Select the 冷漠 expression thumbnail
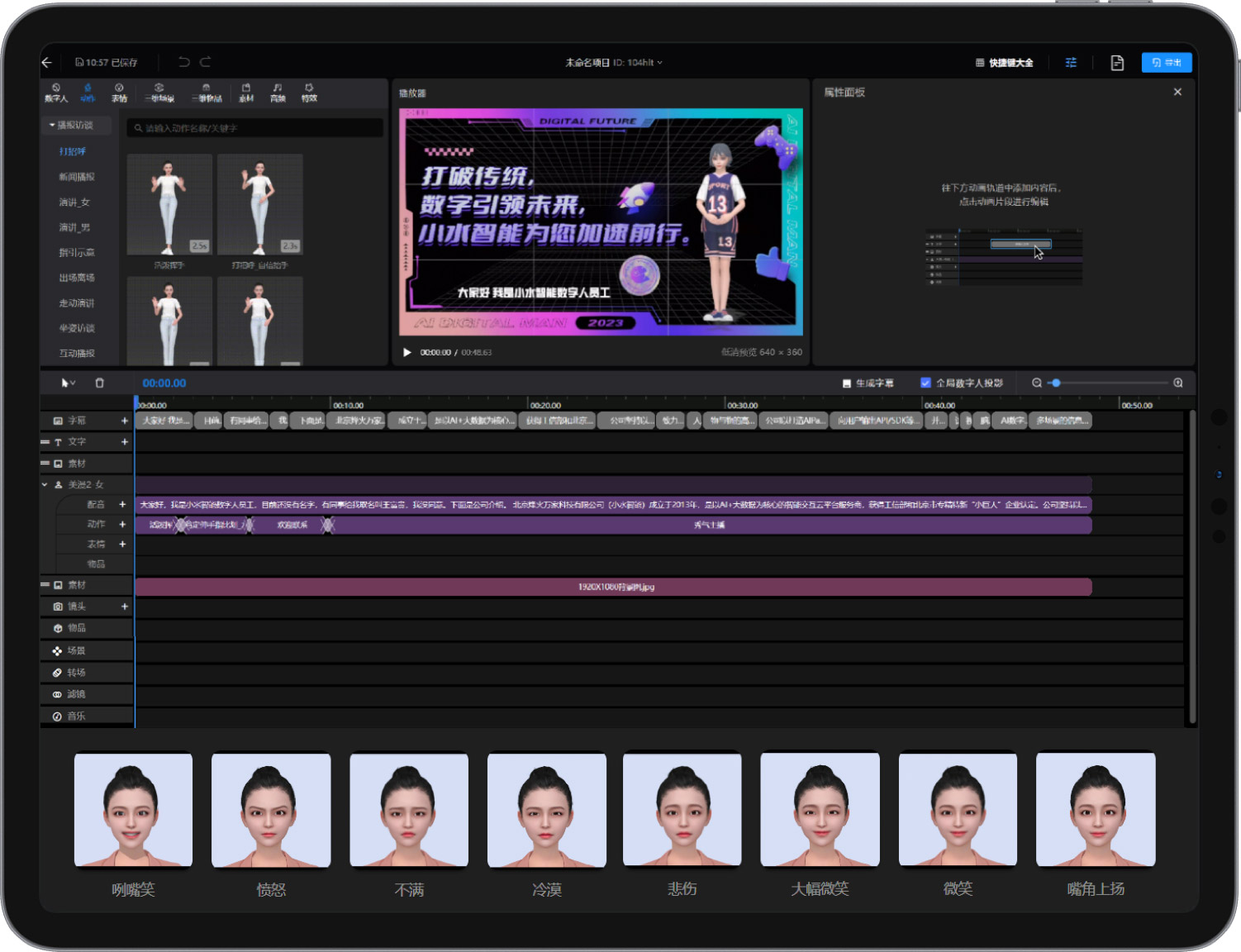The image size is (1241, 952). click(547, 809)
